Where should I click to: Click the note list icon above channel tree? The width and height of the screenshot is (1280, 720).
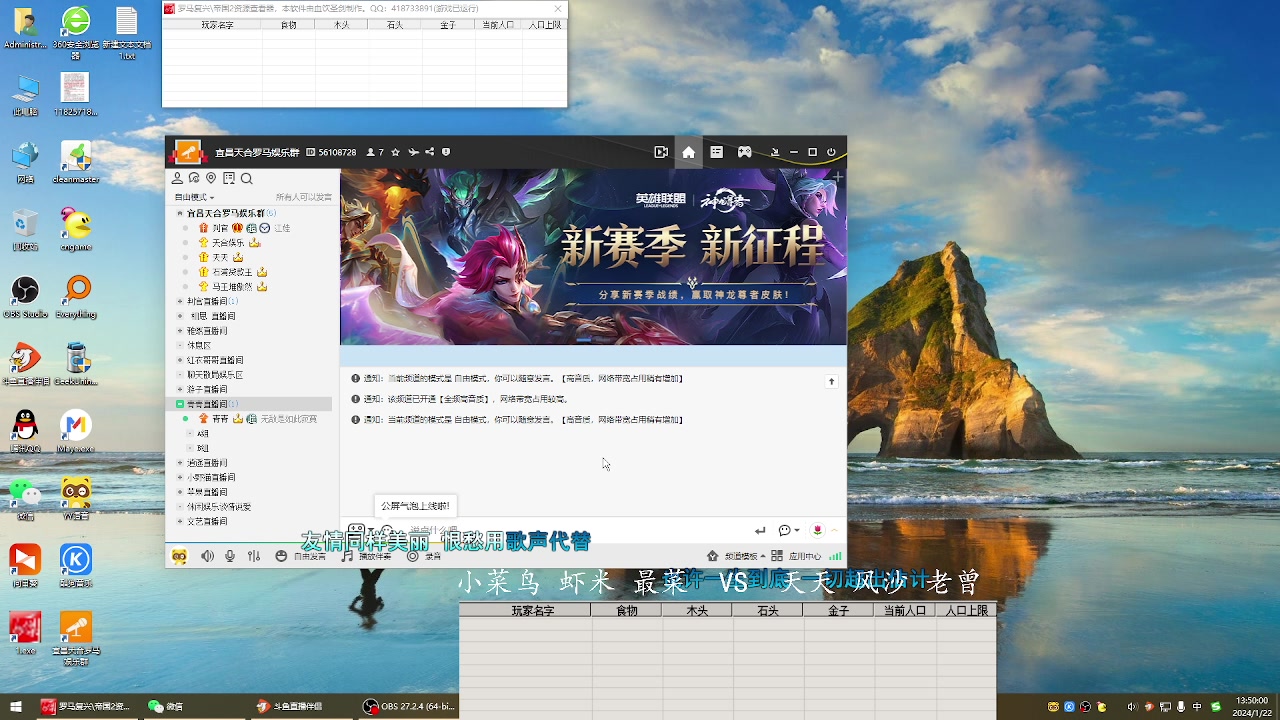pos(229,178)
